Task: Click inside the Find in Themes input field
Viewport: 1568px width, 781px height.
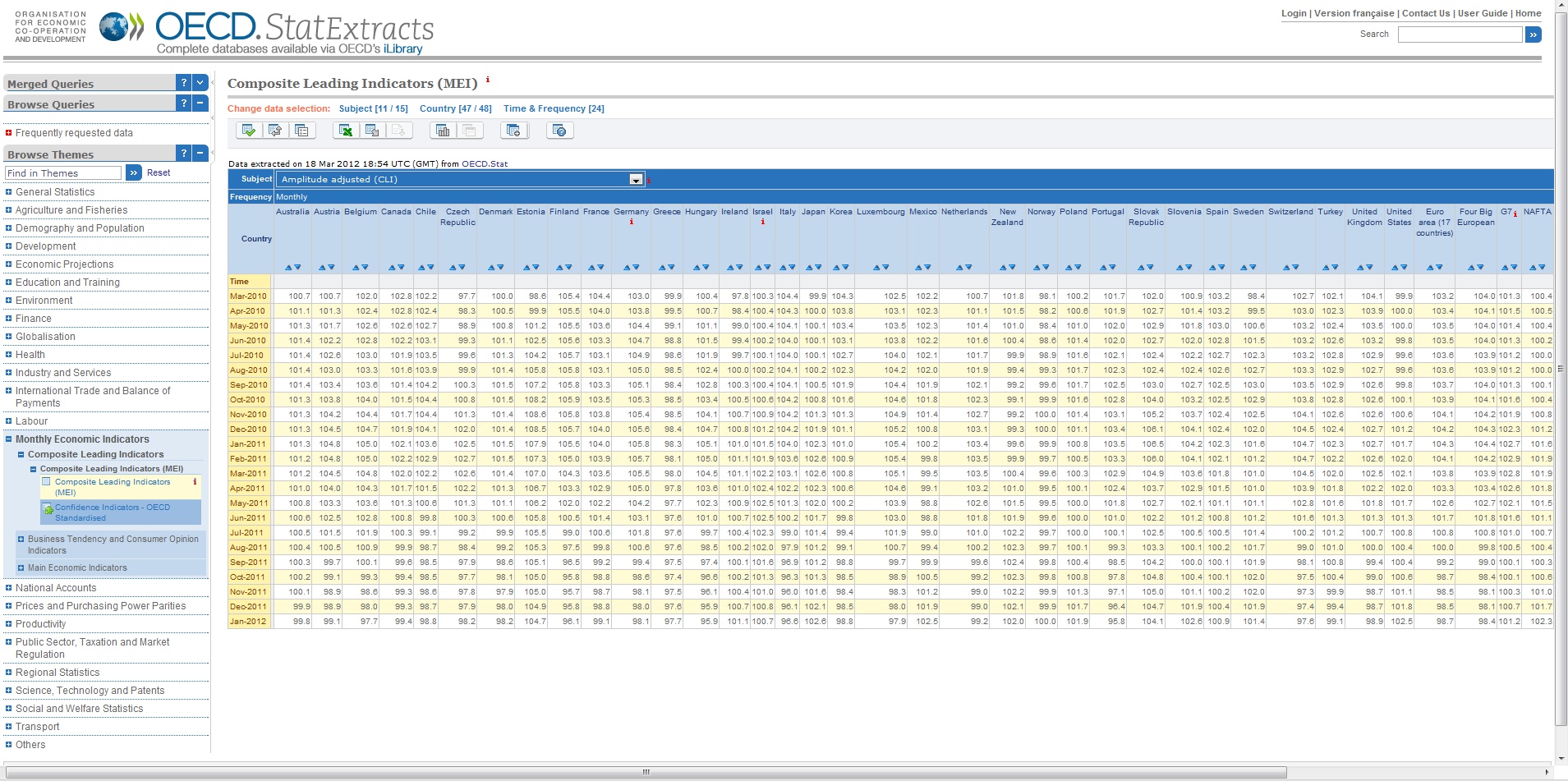Action: (62, 172)
